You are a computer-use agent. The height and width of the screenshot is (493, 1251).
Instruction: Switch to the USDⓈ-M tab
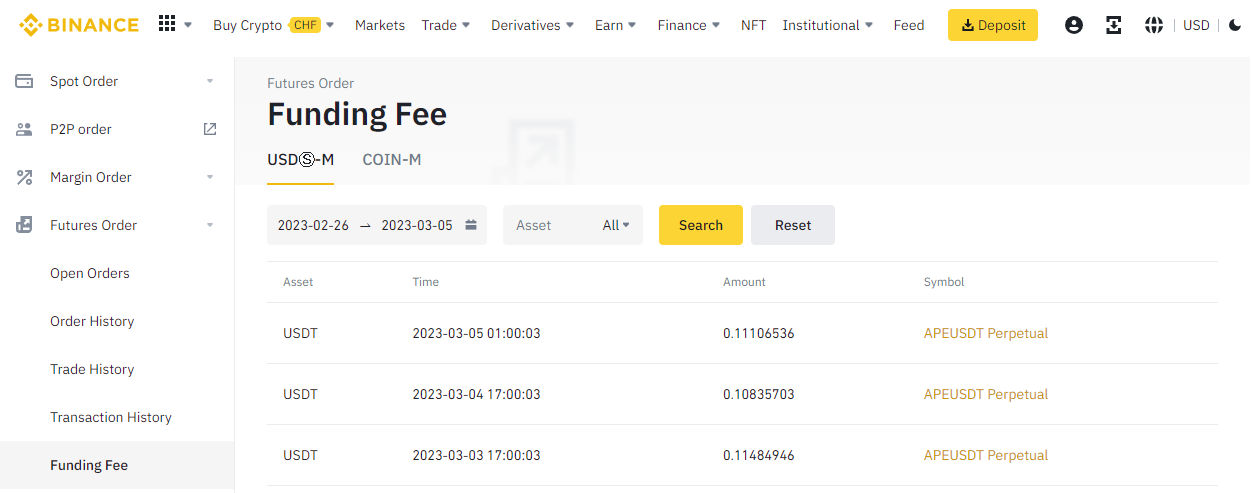coord(301,160)
